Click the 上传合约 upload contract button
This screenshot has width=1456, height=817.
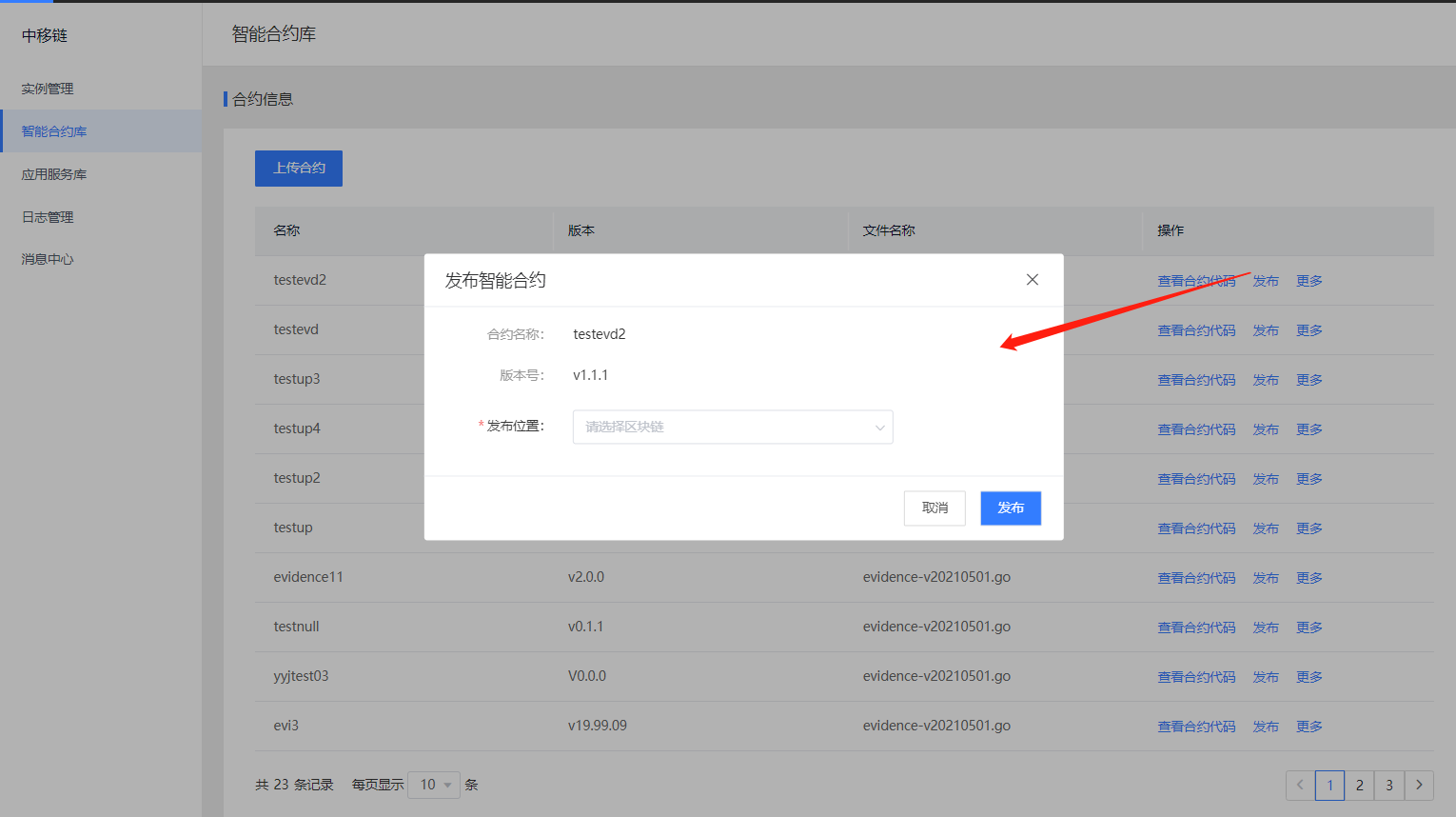coord(298,168)
